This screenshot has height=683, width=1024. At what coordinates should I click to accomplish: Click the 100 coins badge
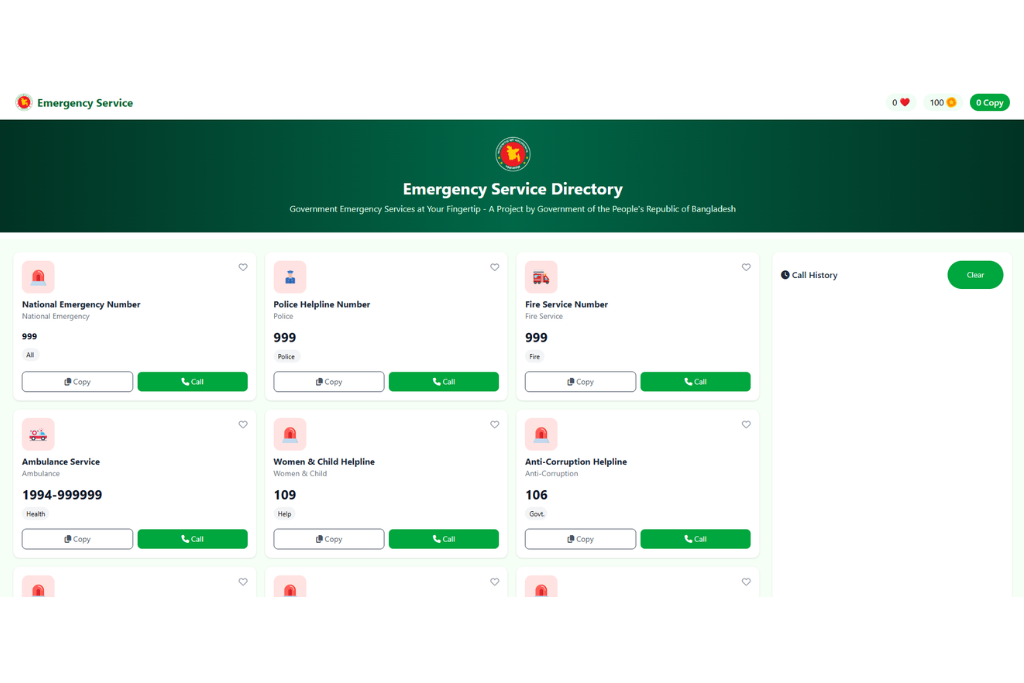(942, 102)
